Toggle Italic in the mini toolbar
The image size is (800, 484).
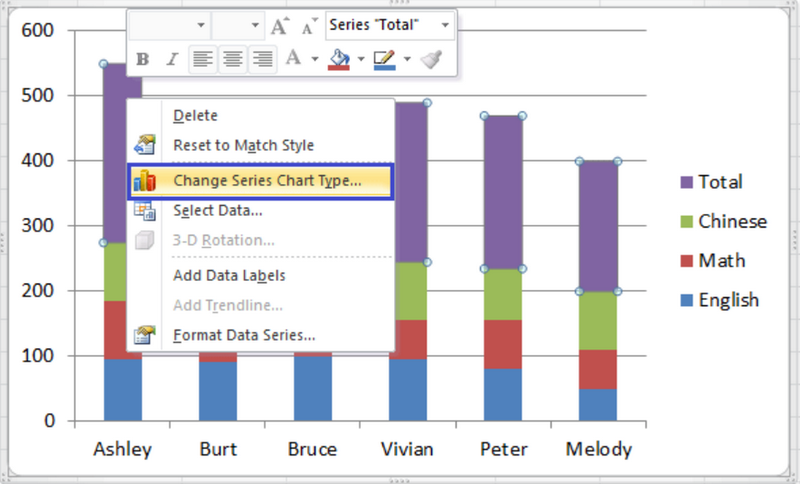pos(172,59)
